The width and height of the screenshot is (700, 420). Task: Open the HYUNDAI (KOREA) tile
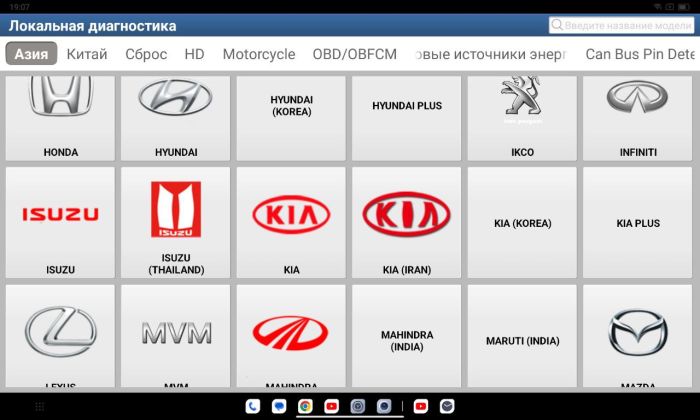click(291, 118)
